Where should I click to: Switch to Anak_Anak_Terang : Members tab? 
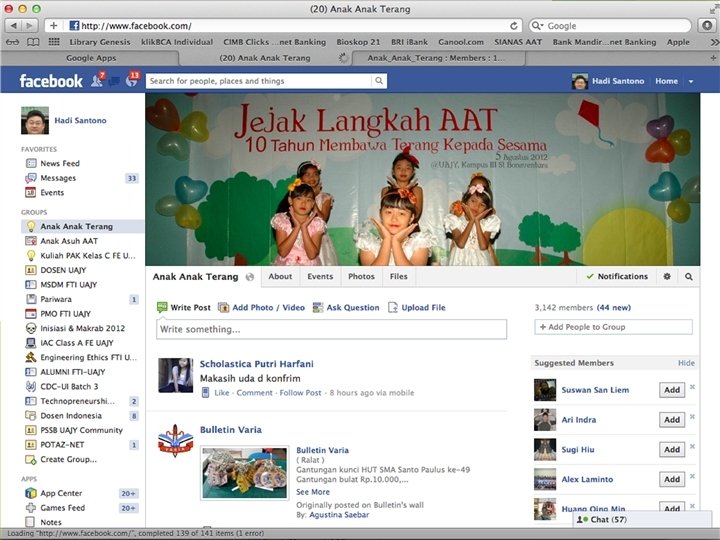[436, 58]
